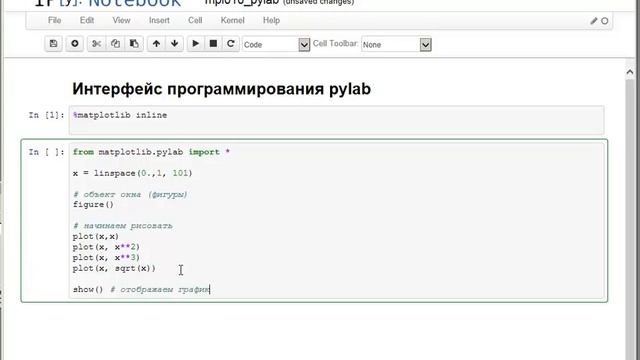Open the Edit menu
640x360 pixels.
(x=87, y=20)
